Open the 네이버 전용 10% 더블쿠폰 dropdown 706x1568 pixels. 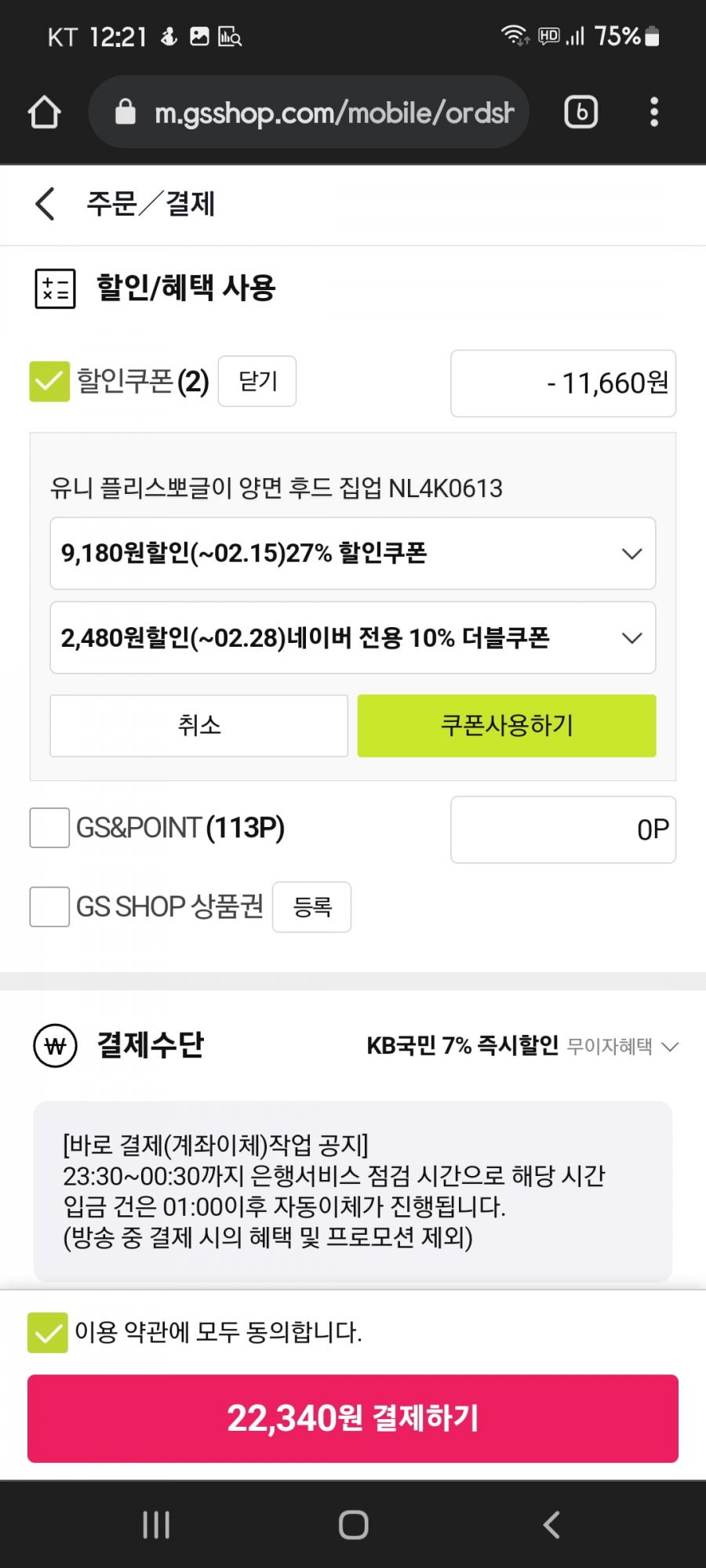click(353, 637)
